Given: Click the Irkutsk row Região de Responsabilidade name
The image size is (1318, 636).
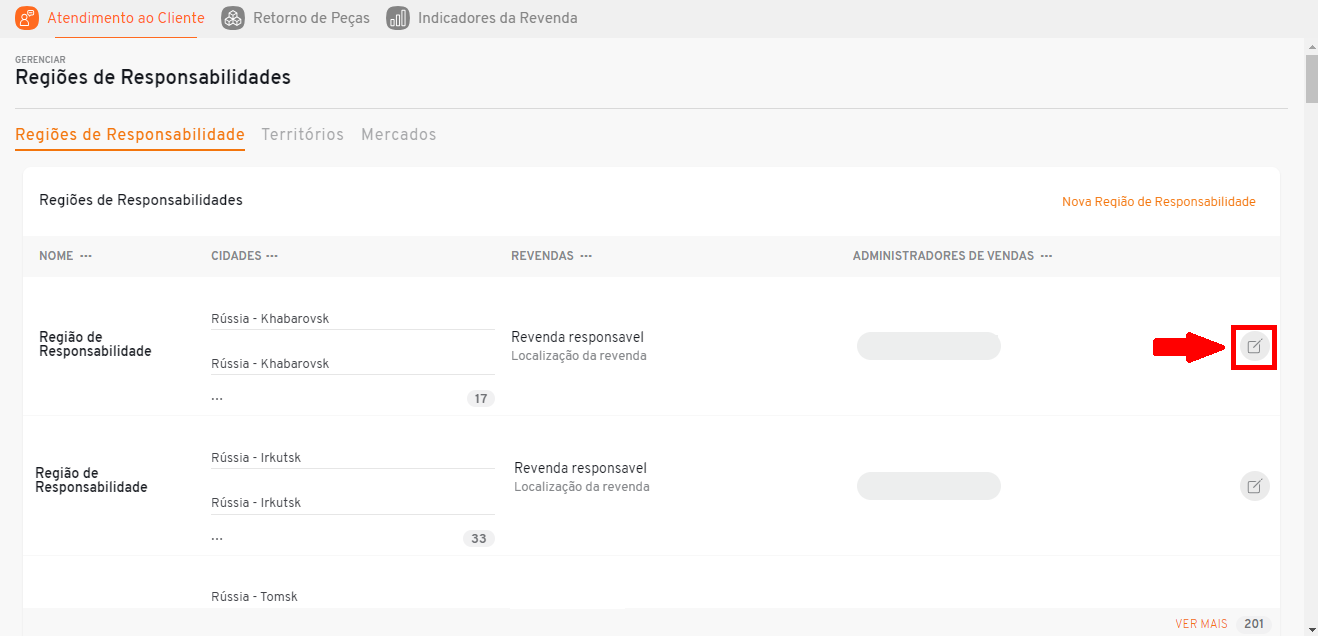Looking at the screenshot, I should click(x=91, y=480).
